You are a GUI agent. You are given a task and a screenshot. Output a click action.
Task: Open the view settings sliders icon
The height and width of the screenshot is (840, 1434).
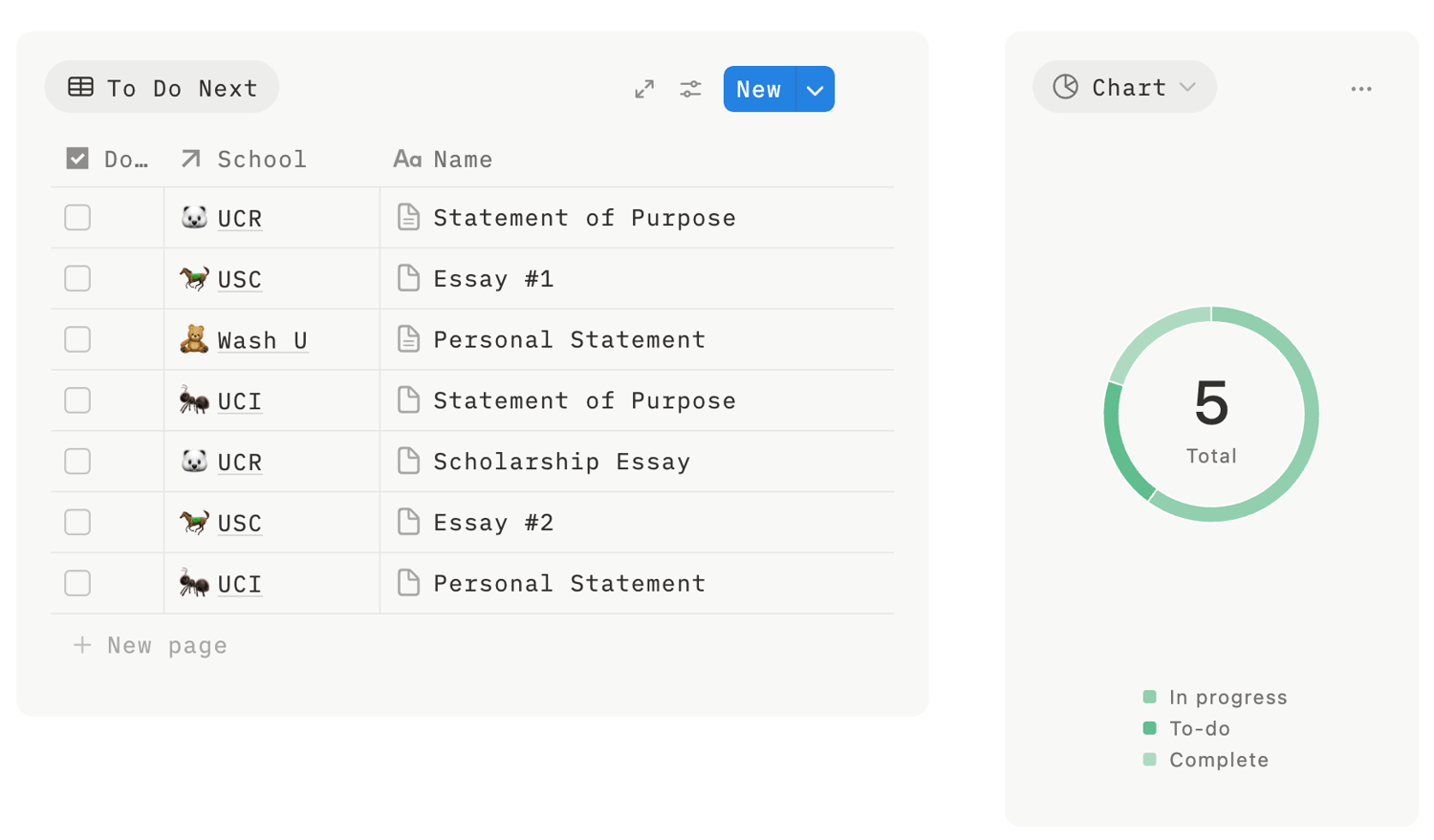point(690,89)
